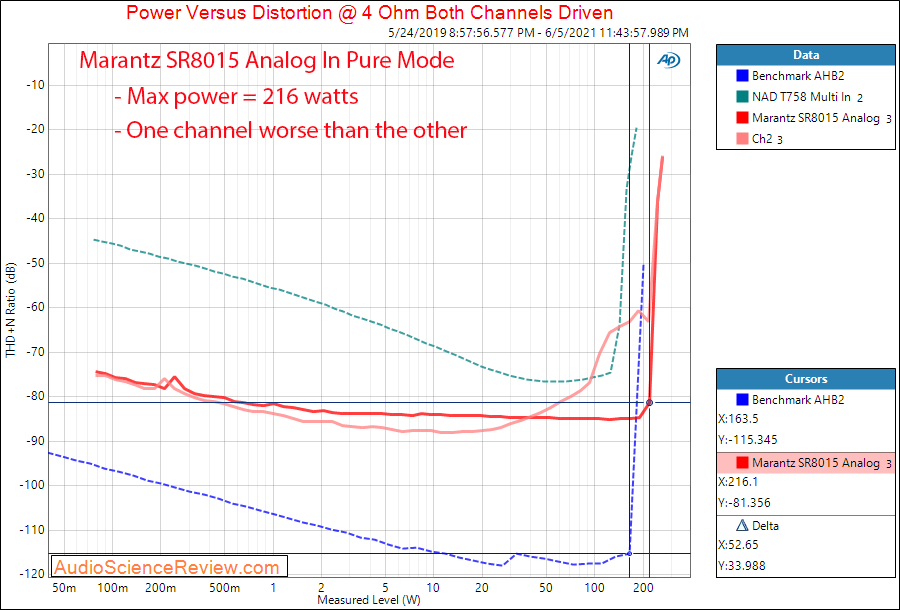Click the Marantz SR8015 Analog In Pure Mode annotation
Screen dimensions: 900x610
267,60
